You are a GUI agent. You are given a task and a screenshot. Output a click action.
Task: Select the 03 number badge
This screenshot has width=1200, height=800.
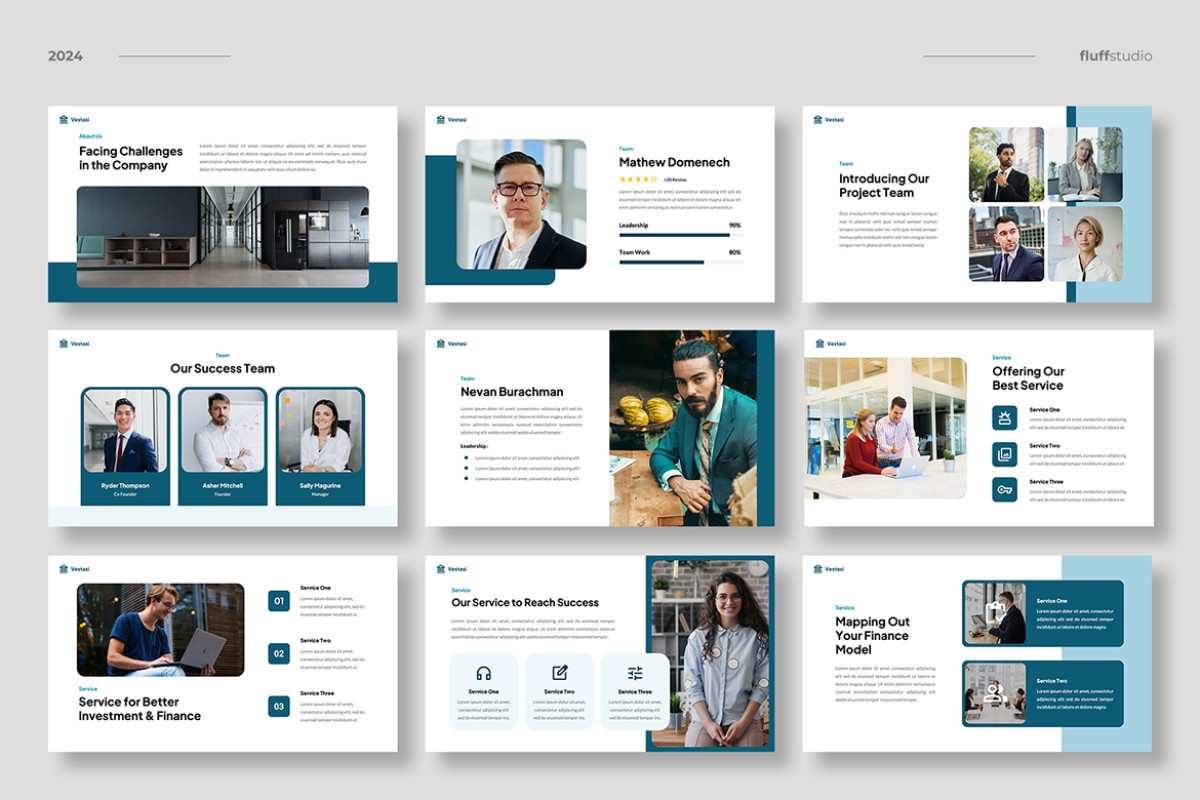click(x=279, y=706)
